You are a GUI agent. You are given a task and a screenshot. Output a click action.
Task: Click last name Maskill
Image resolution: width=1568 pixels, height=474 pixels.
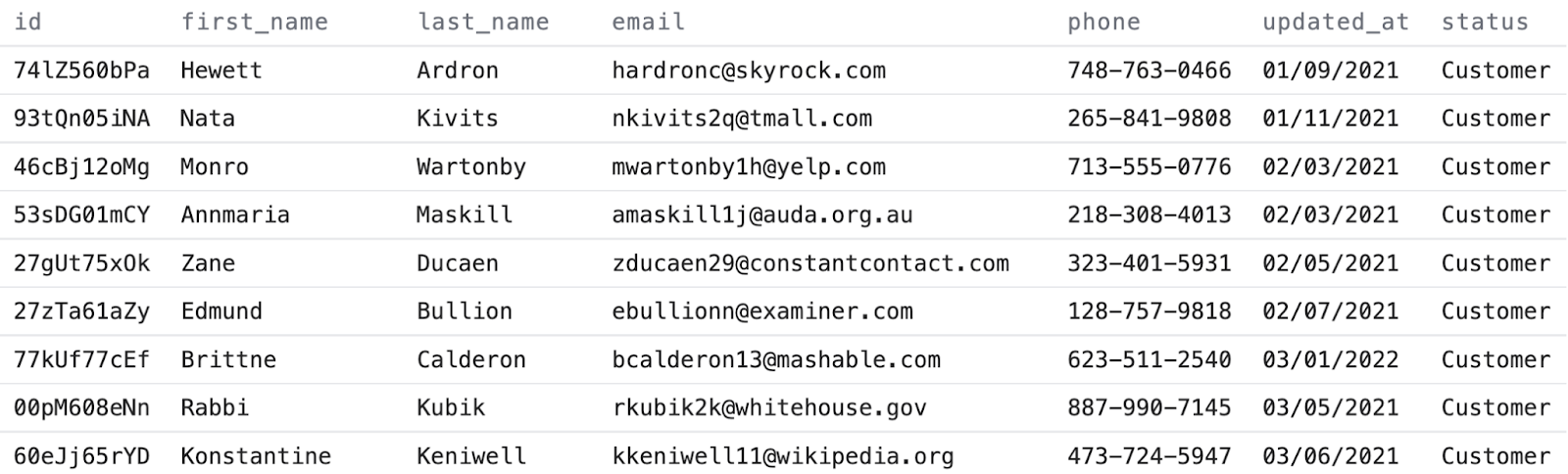464,214
